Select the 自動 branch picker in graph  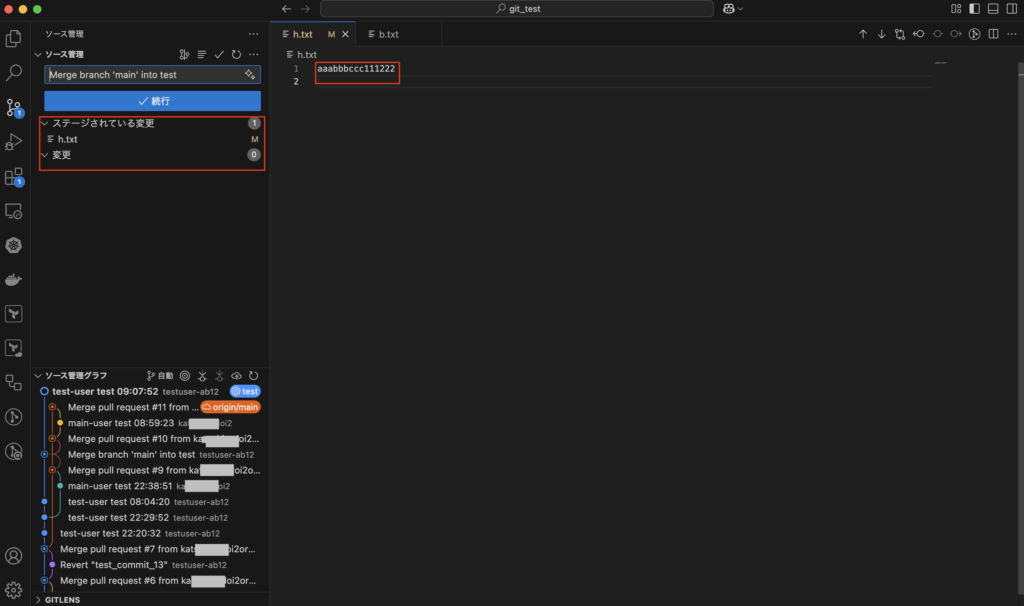tap(160, 375)
